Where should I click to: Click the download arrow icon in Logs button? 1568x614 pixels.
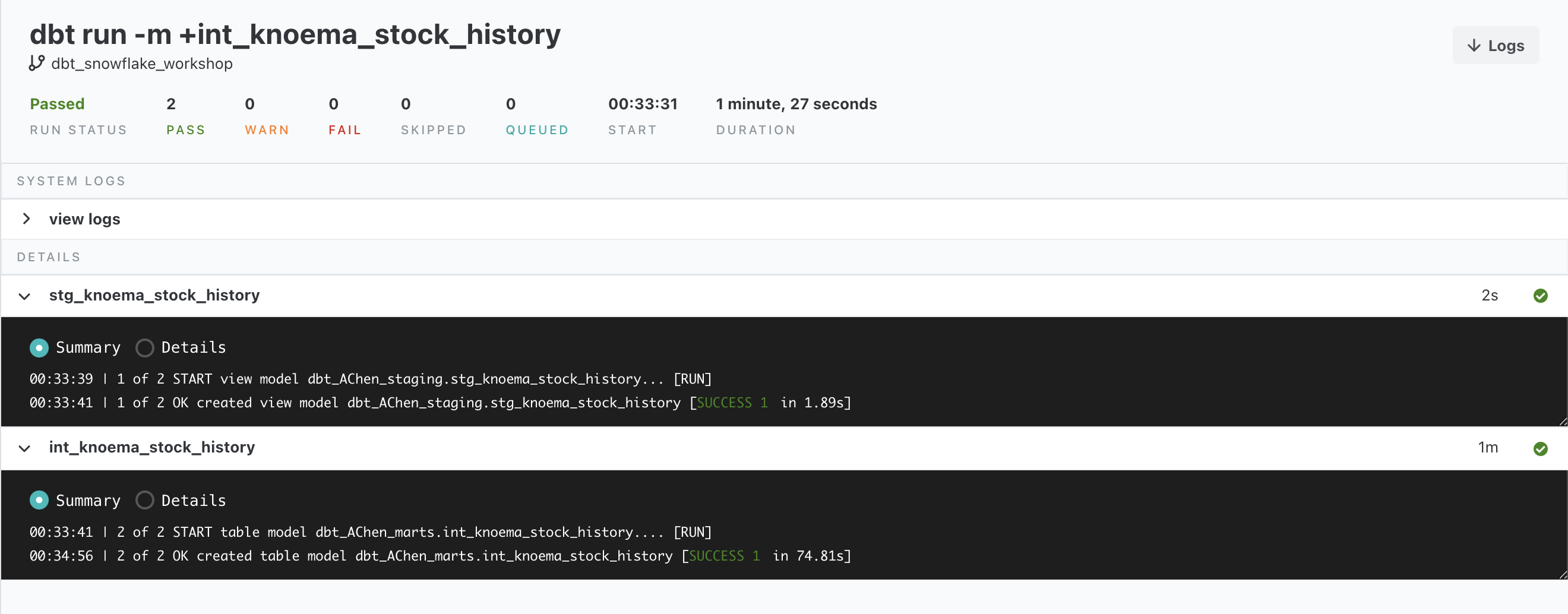[x=1474, y=46]
